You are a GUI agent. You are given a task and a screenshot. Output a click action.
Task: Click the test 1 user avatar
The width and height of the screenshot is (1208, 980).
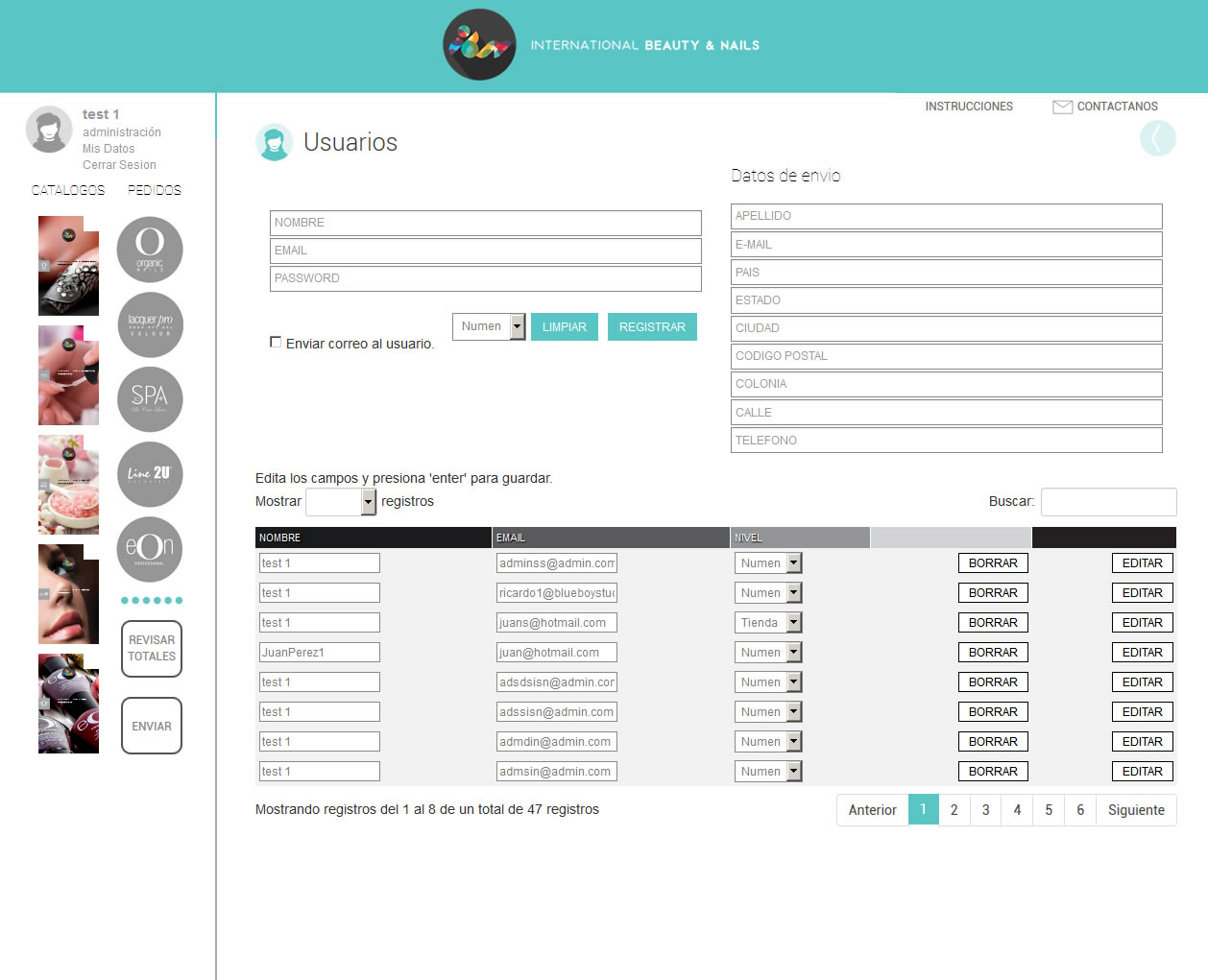tap(49, 130)
